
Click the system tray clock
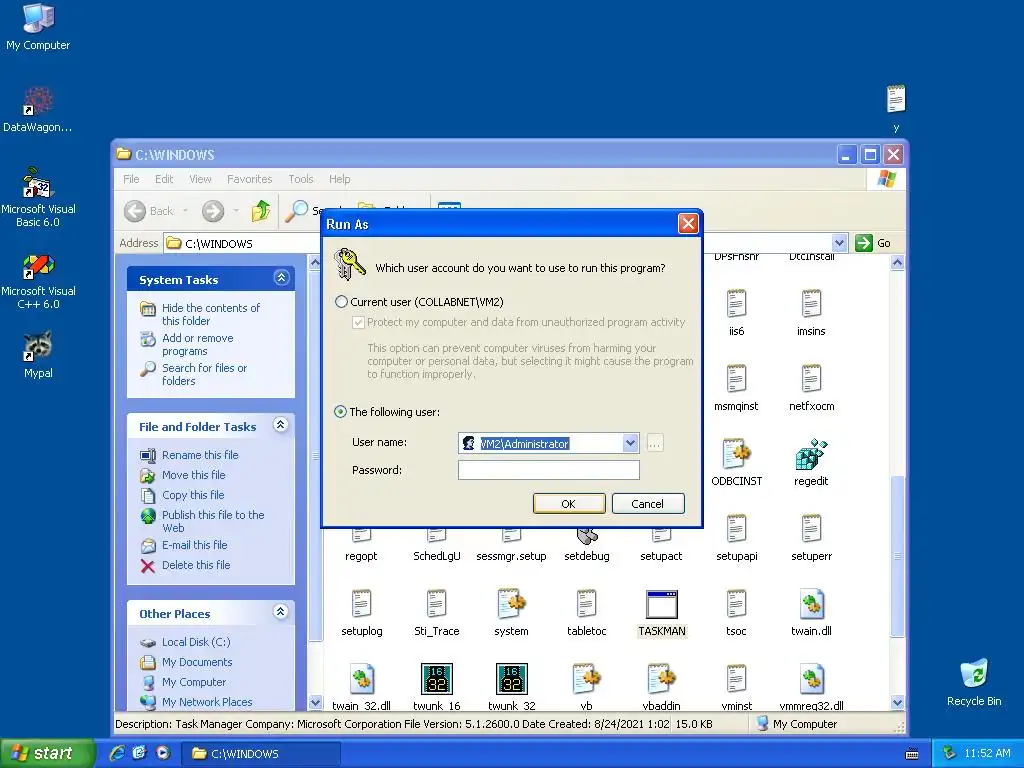tap(987, 753)
